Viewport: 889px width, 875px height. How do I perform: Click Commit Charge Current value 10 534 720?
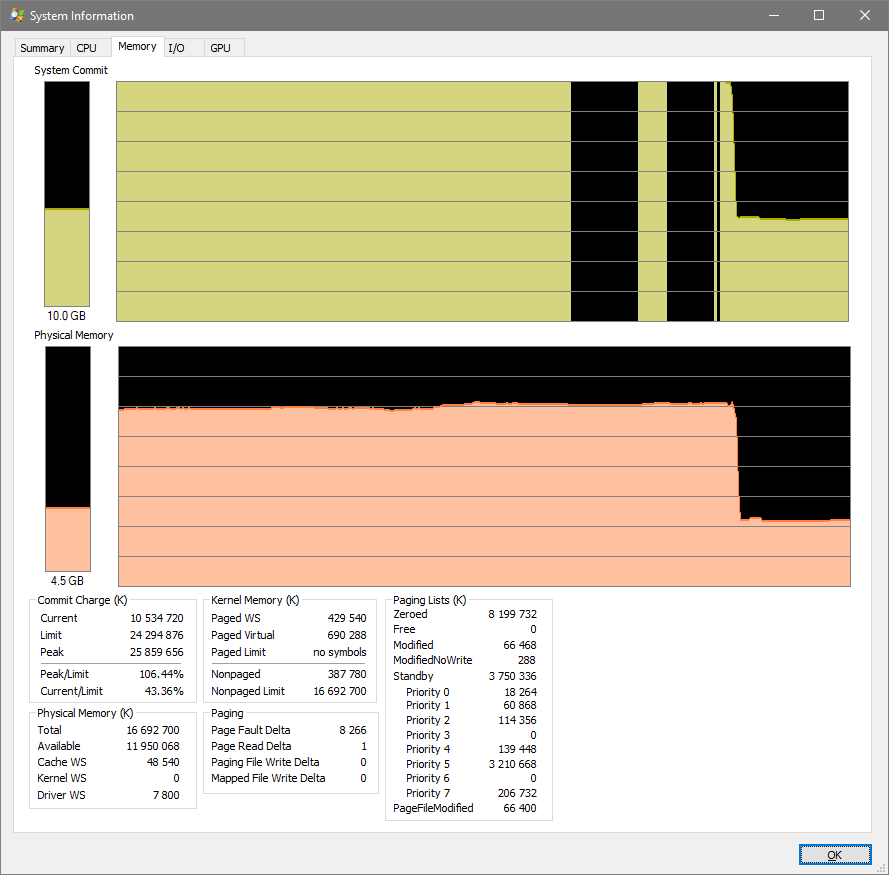[x=157, y=618]
